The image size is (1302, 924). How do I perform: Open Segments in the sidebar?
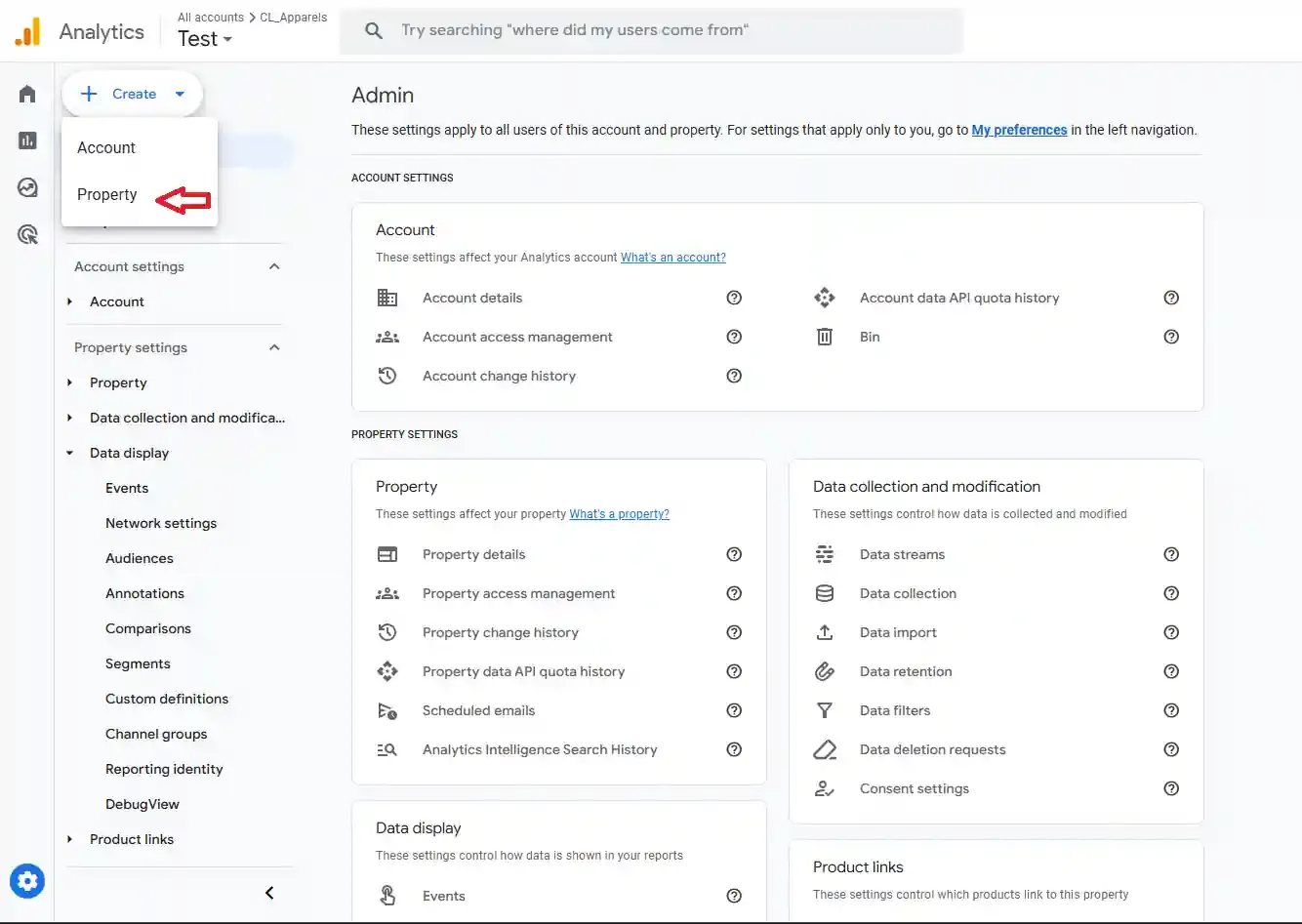point(138,663)
